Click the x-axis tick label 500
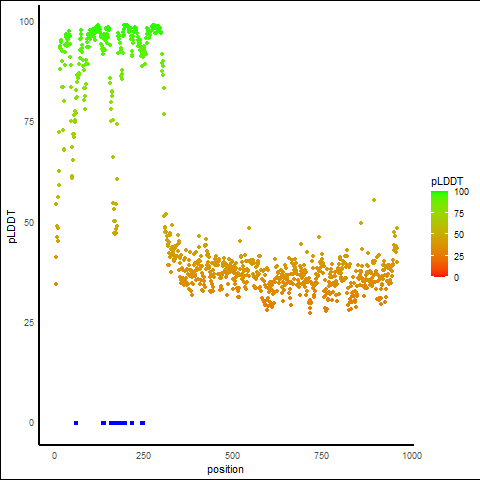The height and width of the screenshot is (480, 480). (x=232, y=456)
